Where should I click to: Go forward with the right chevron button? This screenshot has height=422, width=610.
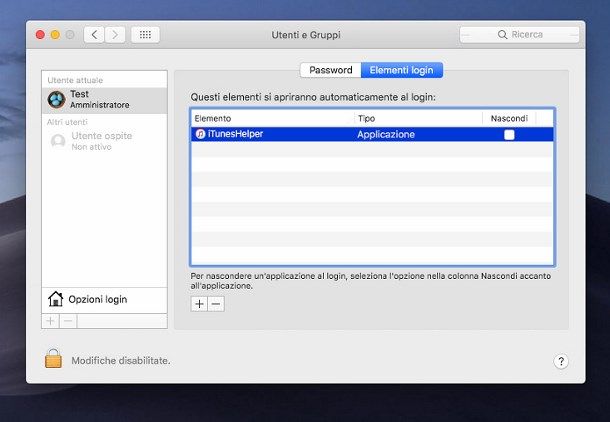(115, 35)
